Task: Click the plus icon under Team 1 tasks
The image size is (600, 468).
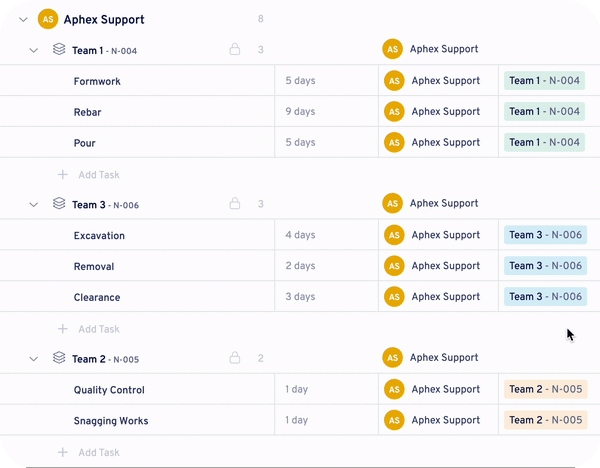Action: tap(63, 175)
